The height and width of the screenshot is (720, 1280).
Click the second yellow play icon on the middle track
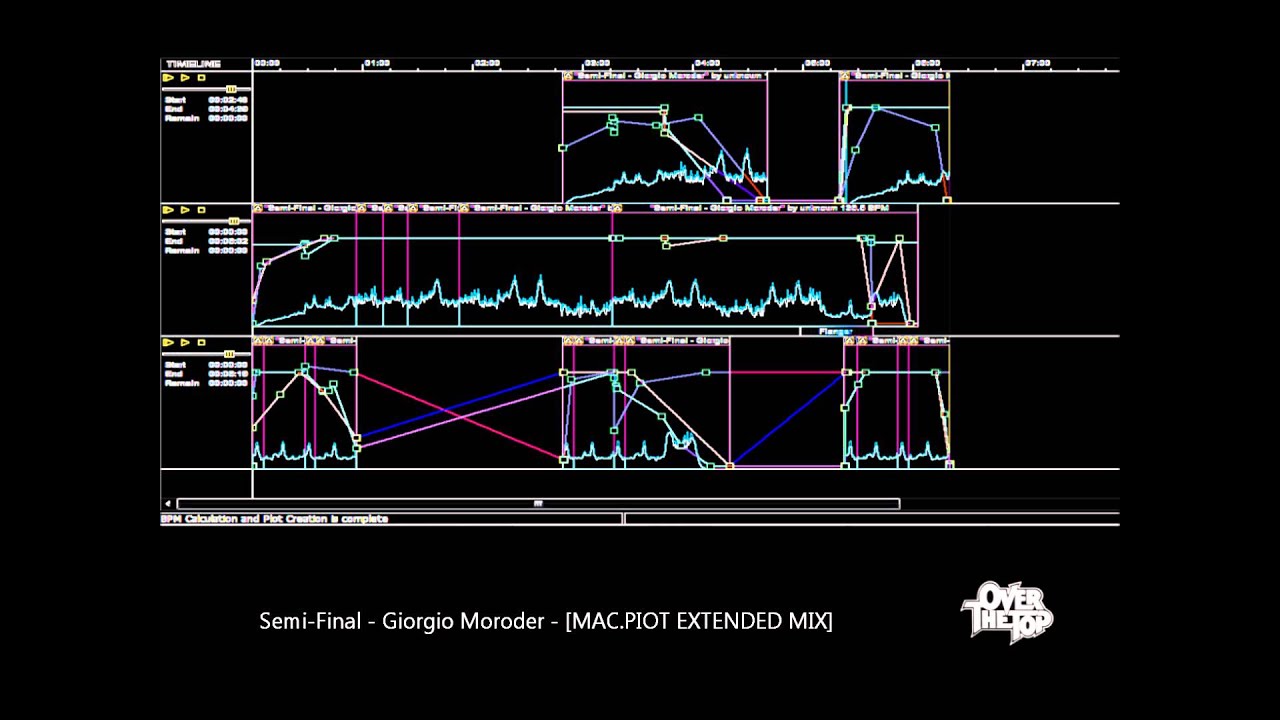(x=185, y=210)
